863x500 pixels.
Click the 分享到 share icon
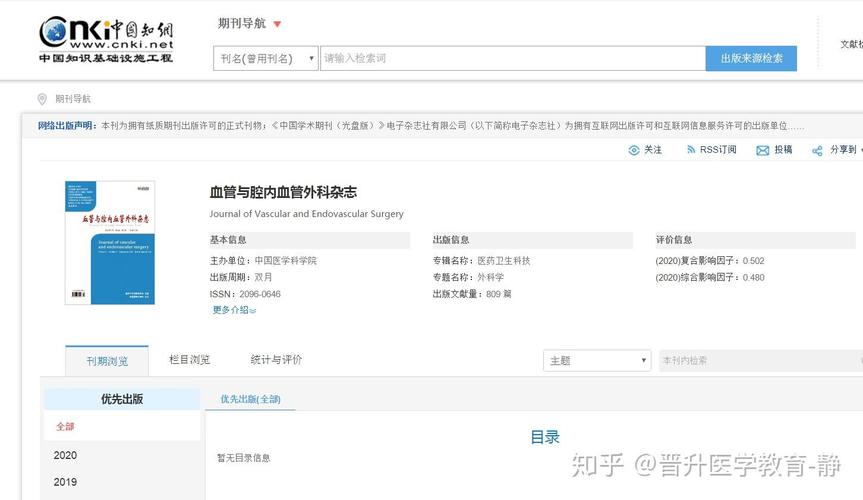(817, 151)
